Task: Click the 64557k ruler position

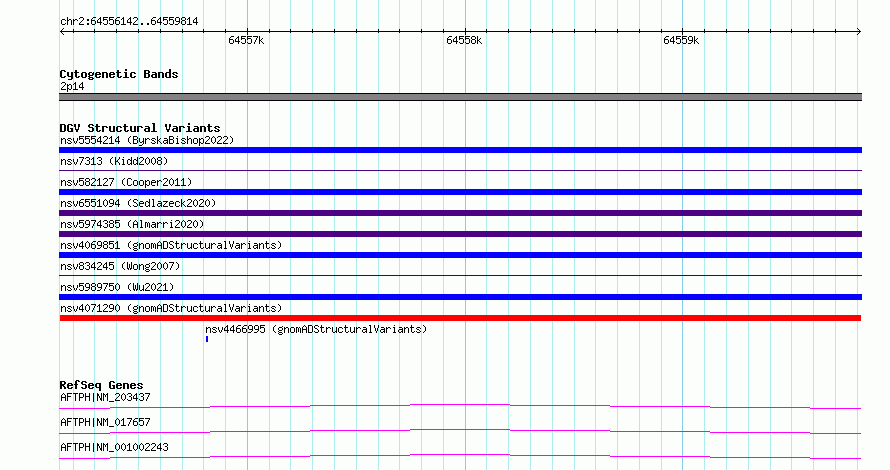Action: 246,40
